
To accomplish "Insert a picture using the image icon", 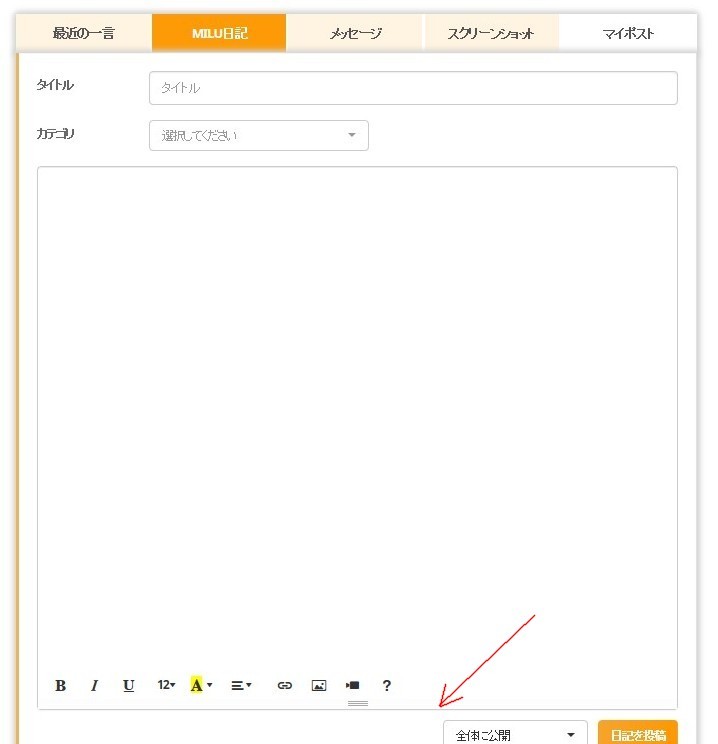I will [x=319, y=686].
